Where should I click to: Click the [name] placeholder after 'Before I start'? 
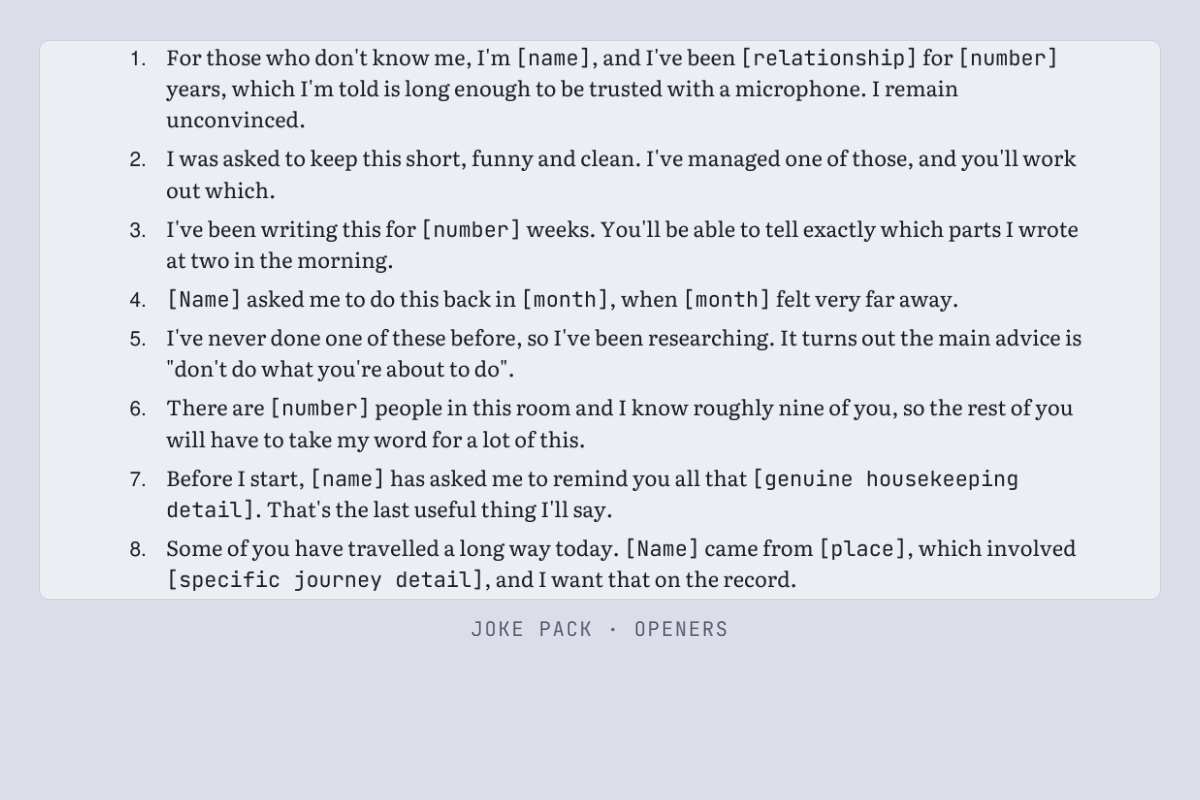coord(348,479)
